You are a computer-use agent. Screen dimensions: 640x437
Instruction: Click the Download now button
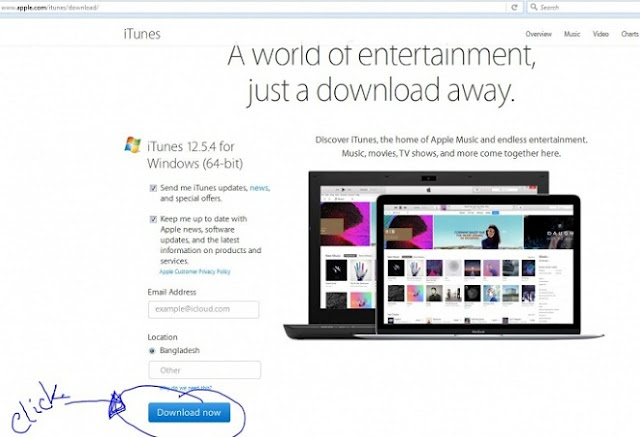click(x=189, y=413)
